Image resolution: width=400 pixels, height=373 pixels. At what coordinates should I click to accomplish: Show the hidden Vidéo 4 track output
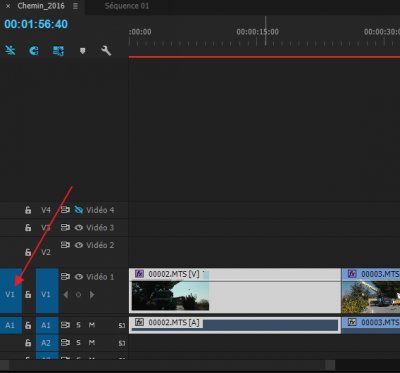pyautogui.click(x=79, y=210)
